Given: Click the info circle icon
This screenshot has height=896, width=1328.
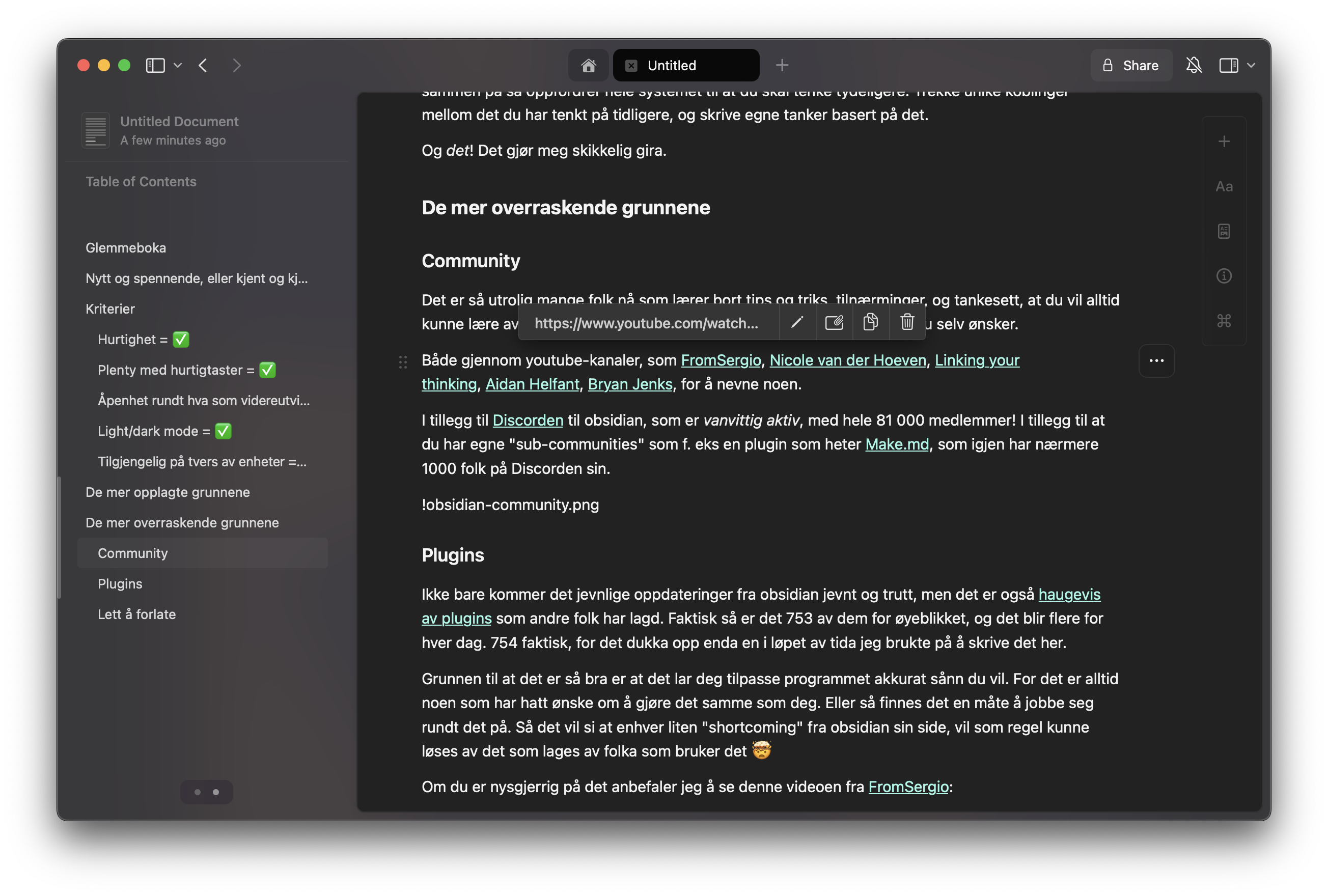Looking at the screenshot, I should click(x=1224, y=276).
